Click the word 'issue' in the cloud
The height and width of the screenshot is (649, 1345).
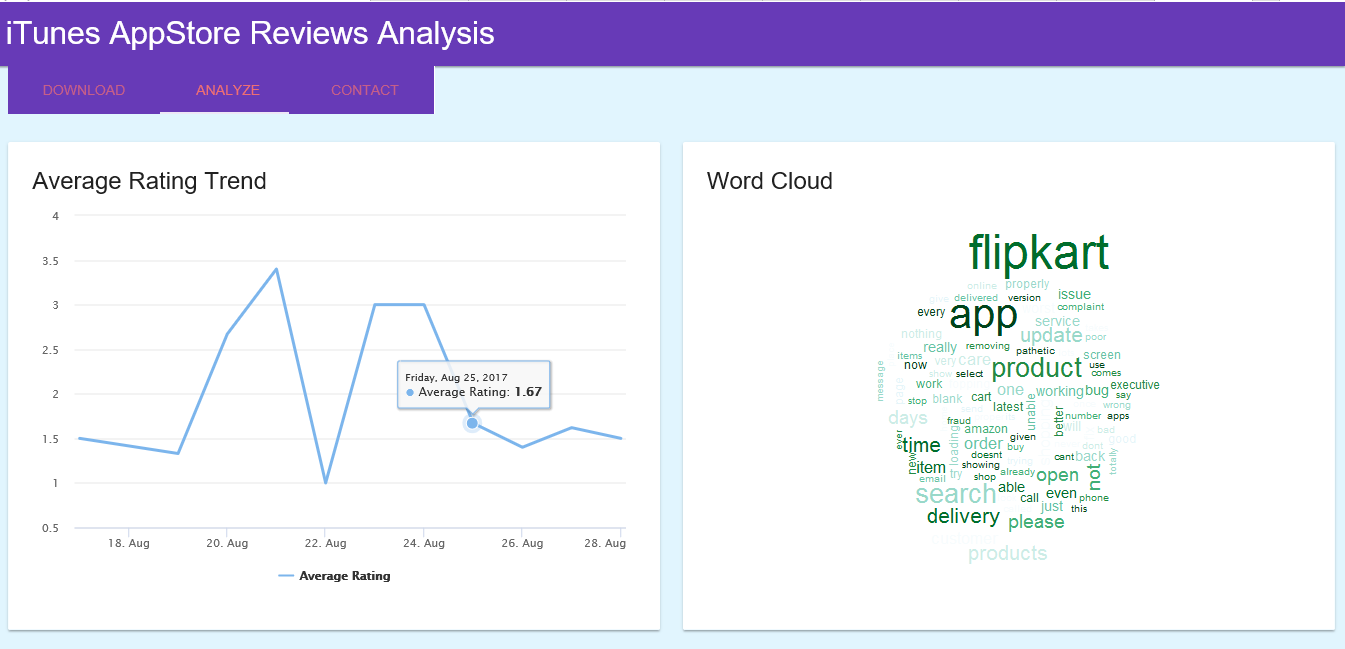(1074, 294)
